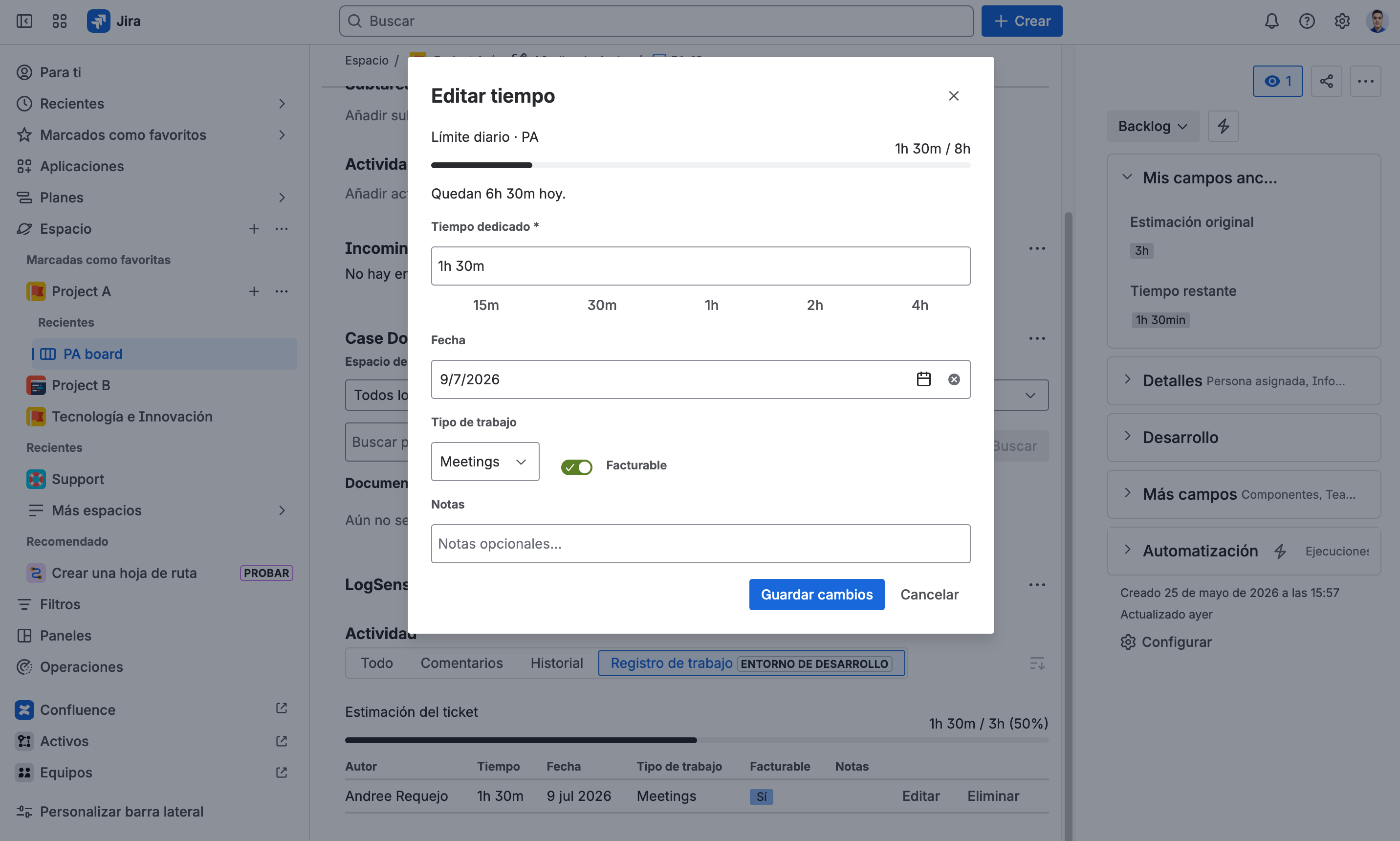
Task: Open the help question mark icon
Action: pos(1307,21)
